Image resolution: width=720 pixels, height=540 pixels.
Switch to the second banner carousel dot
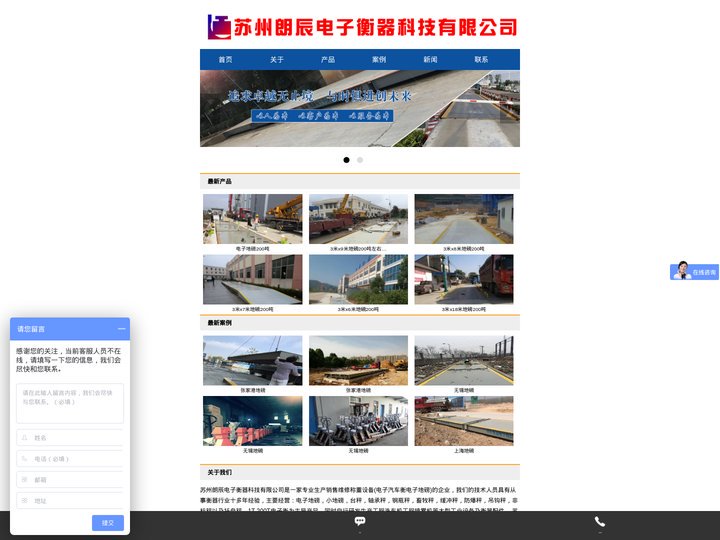[360, 160]
